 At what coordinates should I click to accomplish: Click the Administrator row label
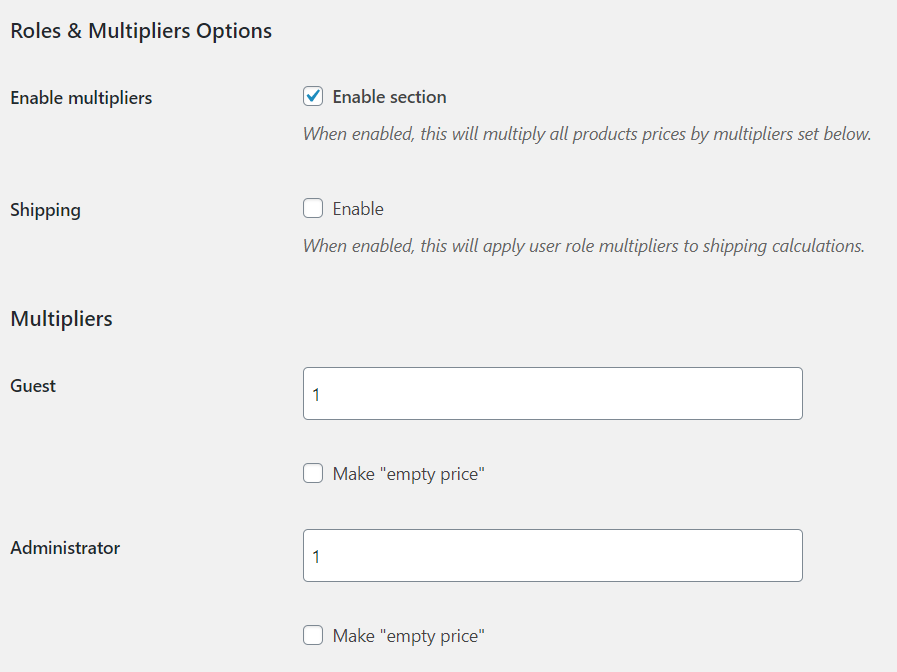pos(65,548)
